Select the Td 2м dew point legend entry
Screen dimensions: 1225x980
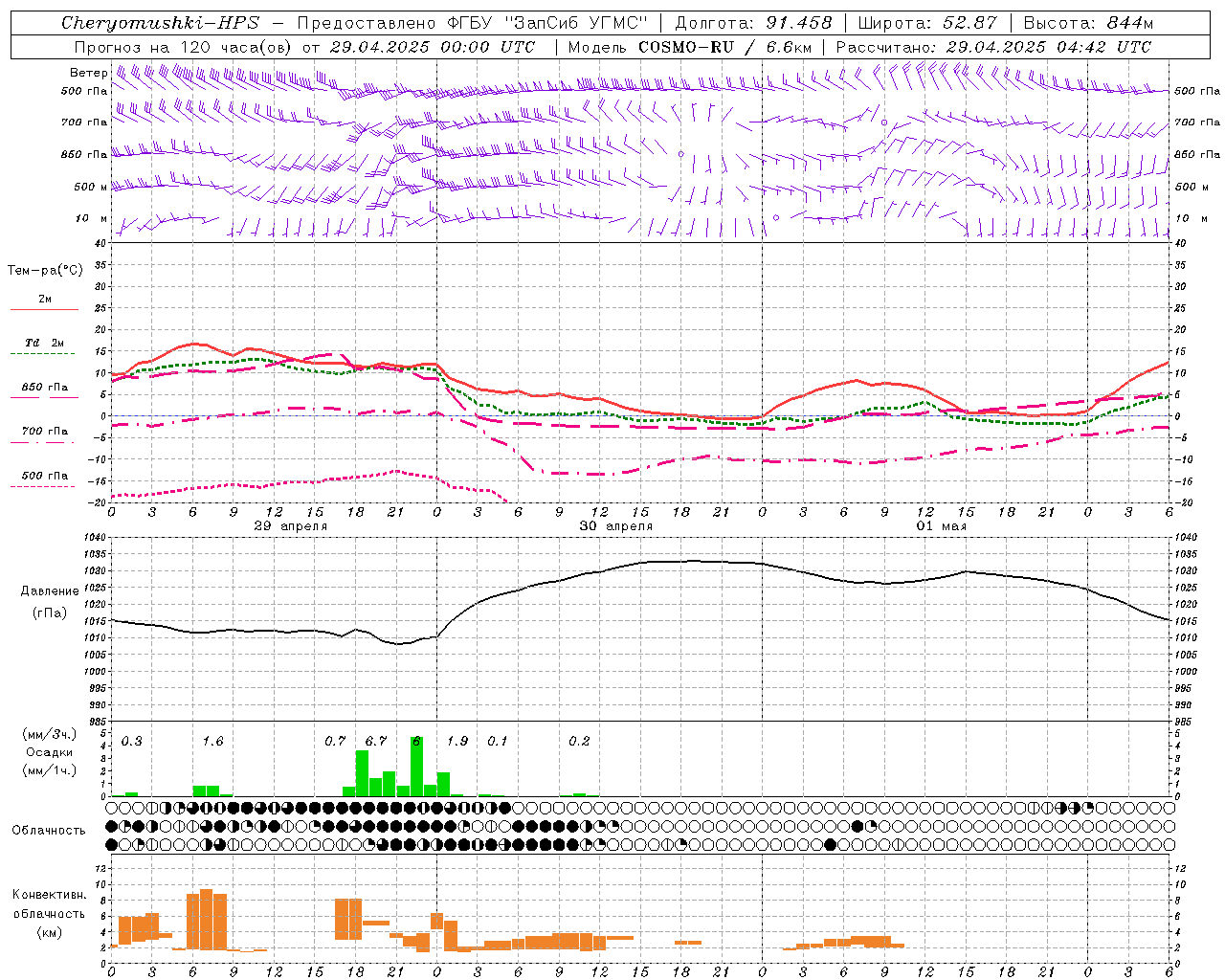[45, 346]
